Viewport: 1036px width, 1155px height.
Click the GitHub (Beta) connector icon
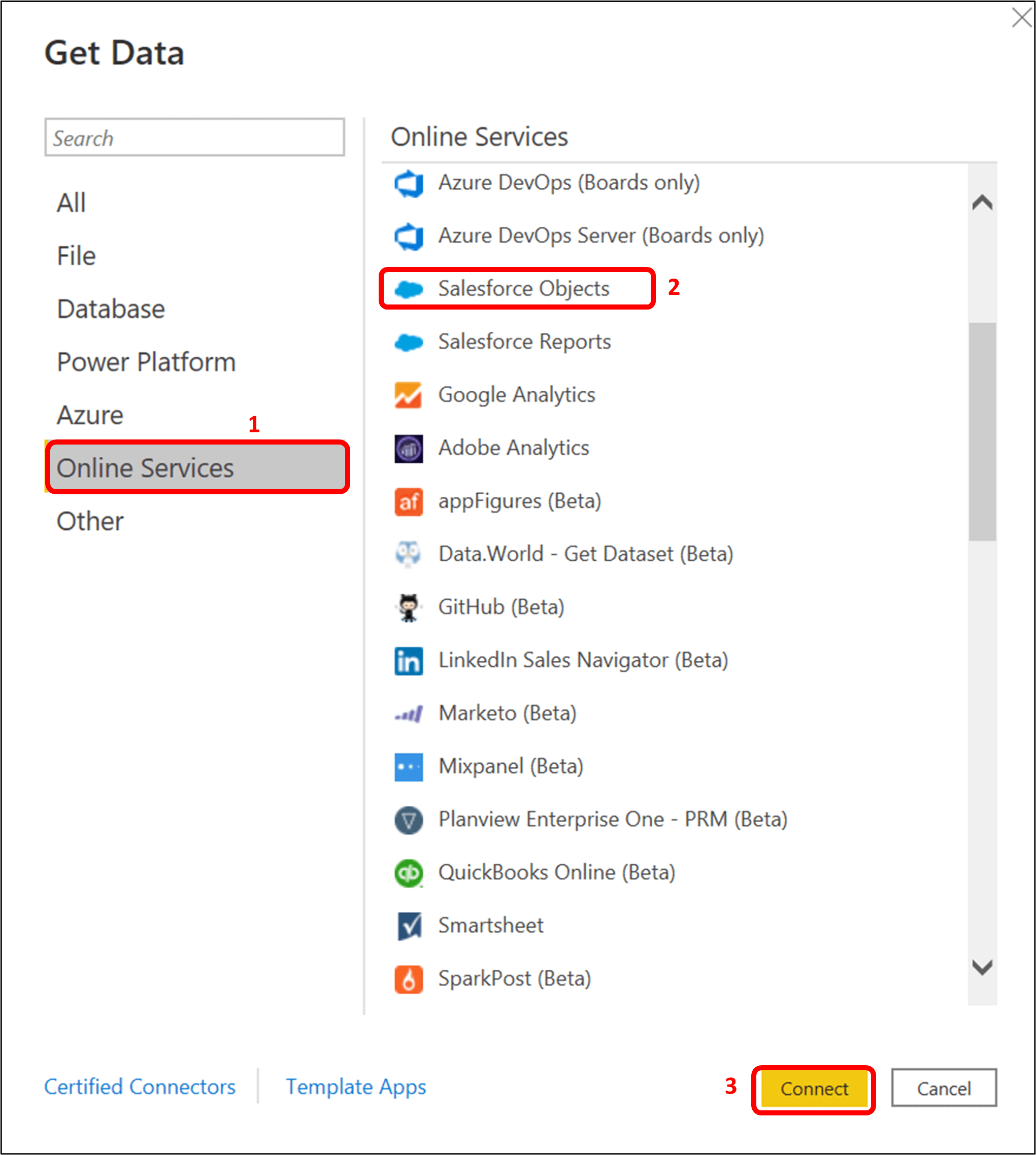(x=408, y=607)
